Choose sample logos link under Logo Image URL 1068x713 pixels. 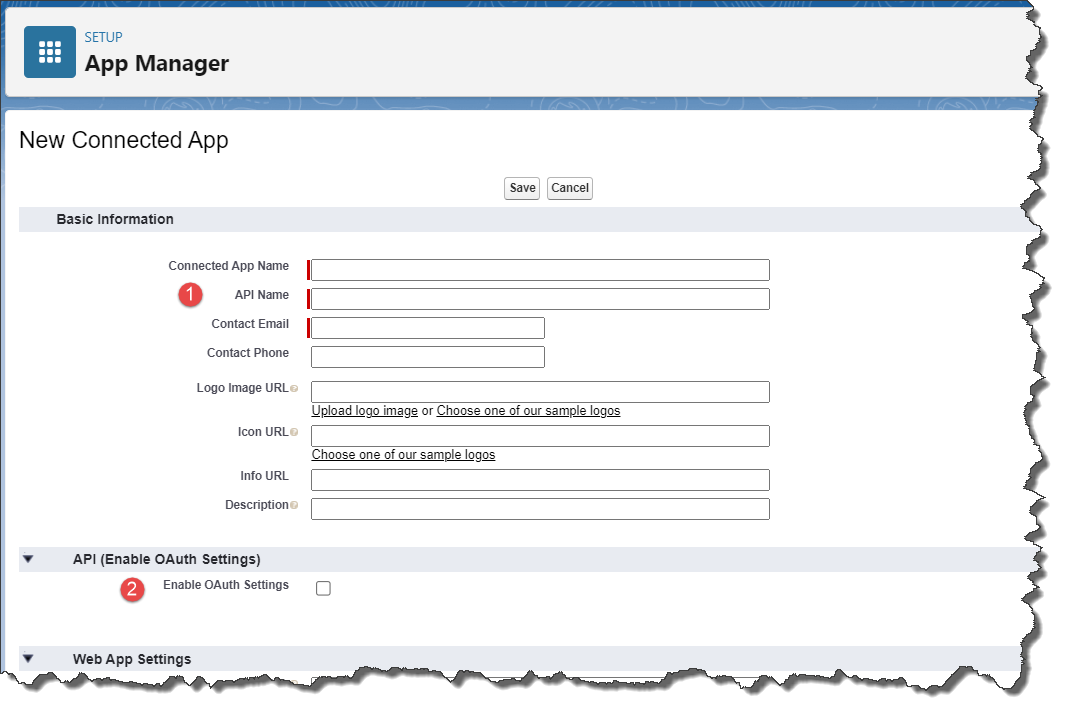tap(528, 411)
